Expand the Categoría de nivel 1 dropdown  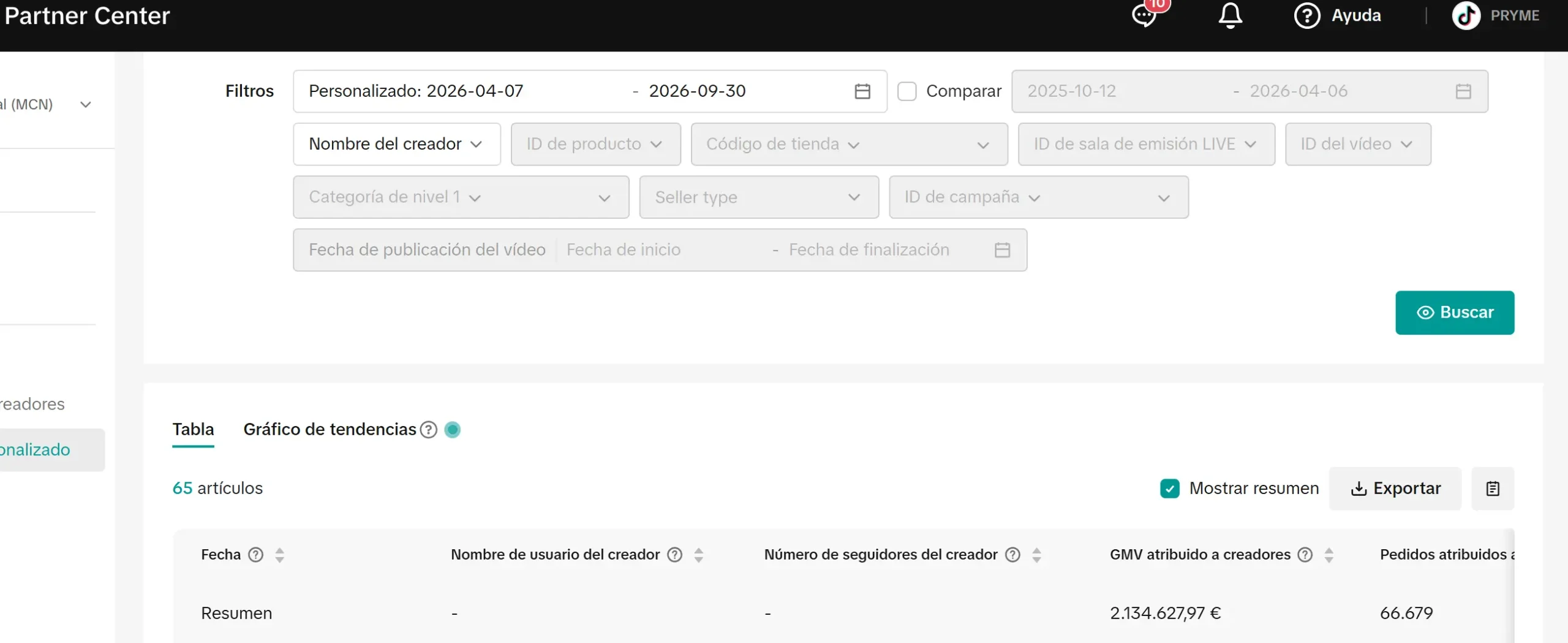point(461,197)
